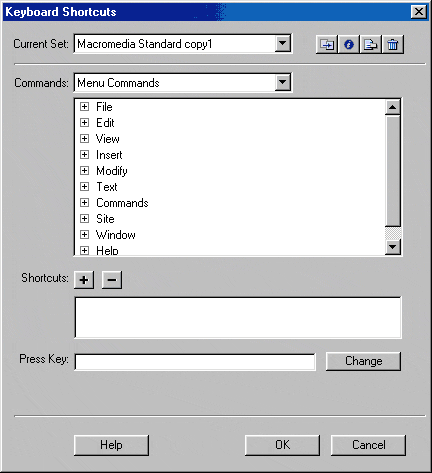Click the Export Set as HTML icon

(371, 44)
